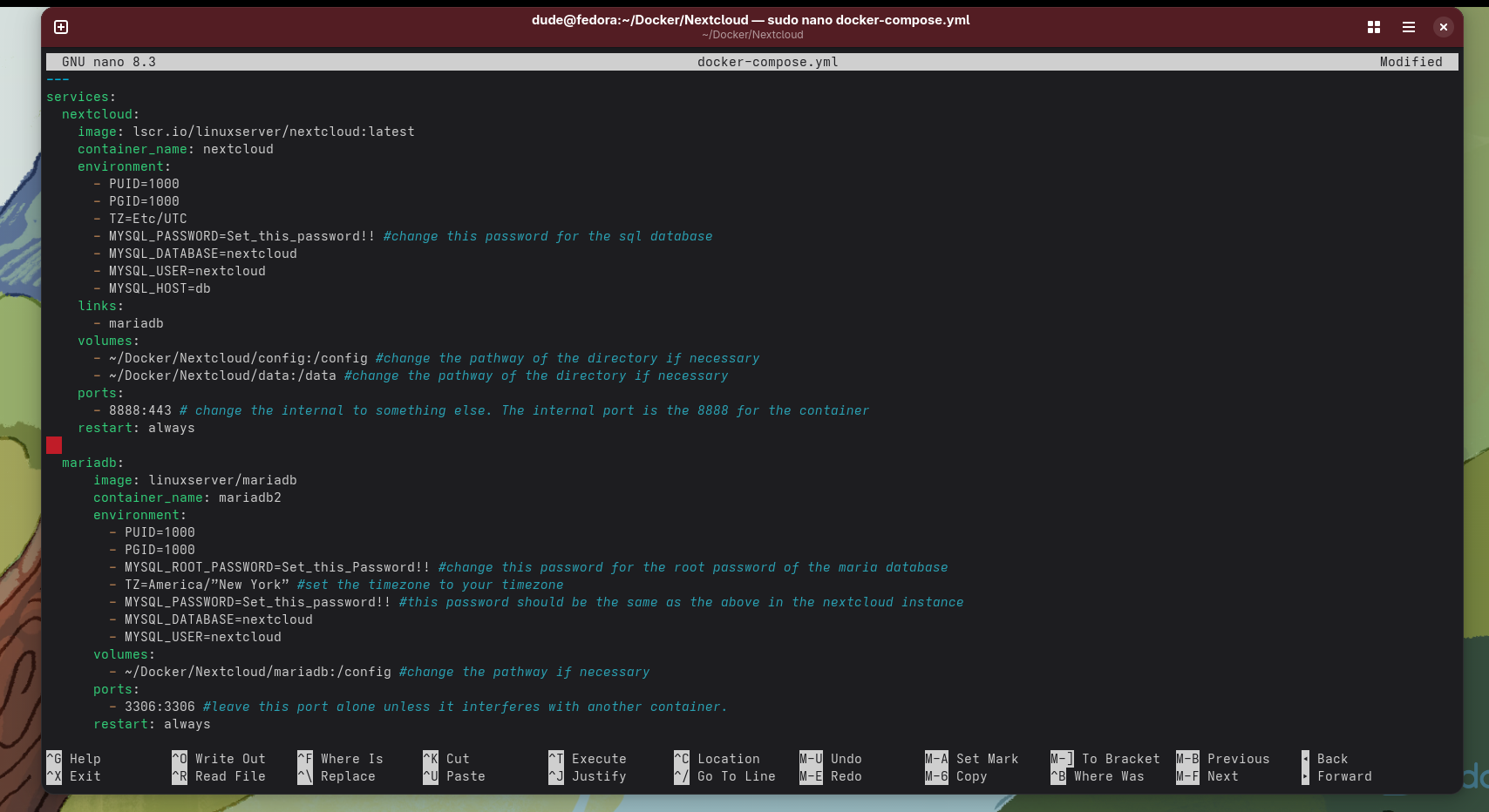Click the TZ=America/"New York" entry
The image size is (1489, 812).
coord(207,585)
